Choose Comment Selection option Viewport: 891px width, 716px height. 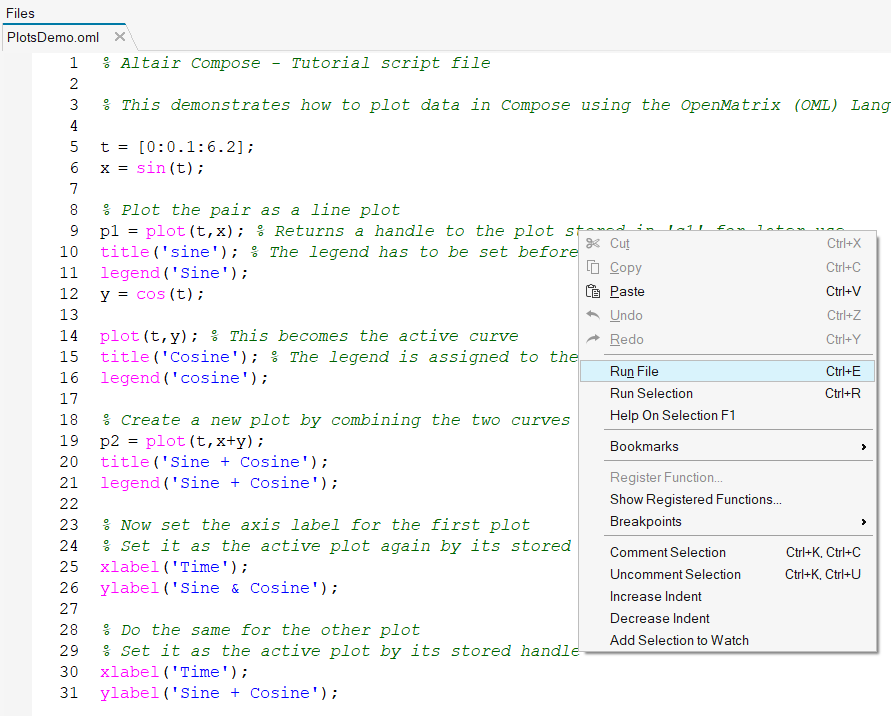coord(667,552)
